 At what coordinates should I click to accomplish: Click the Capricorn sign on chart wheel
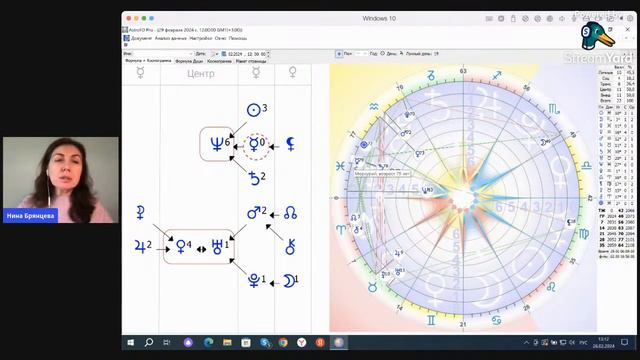coord(431,76)
